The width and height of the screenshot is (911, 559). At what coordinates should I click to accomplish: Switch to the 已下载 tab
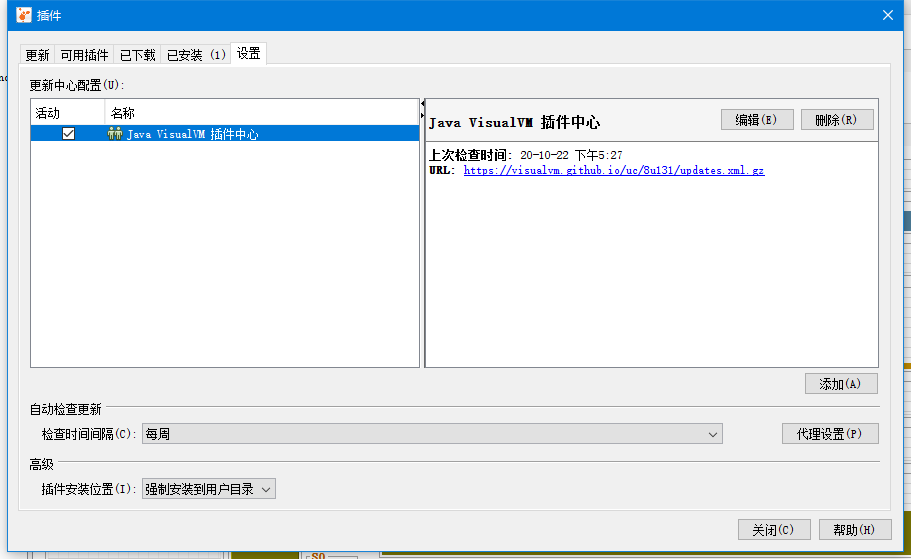coord(137,55)
